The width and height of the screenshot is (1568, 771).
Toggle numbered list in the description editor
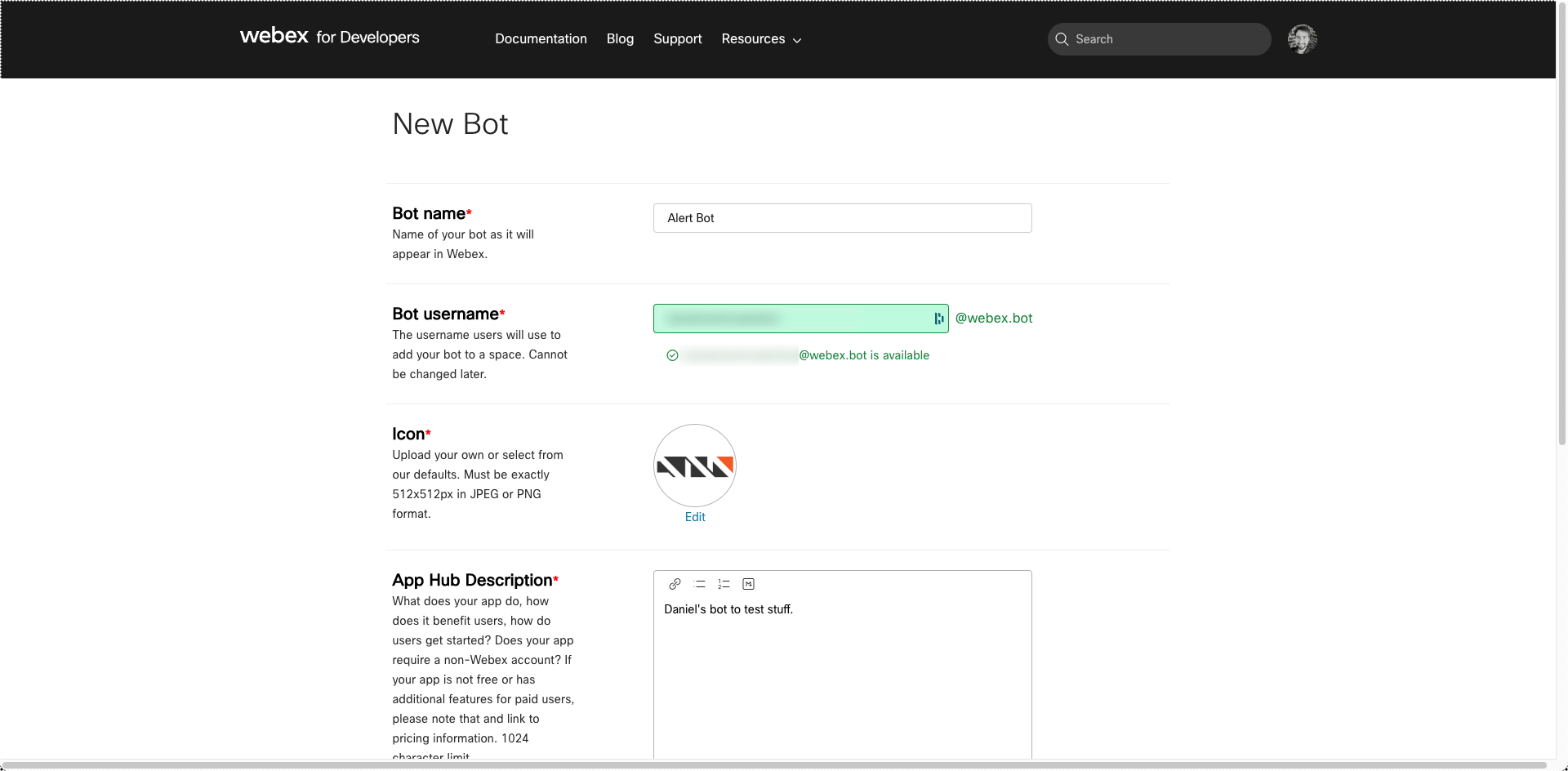pos(724,584)
